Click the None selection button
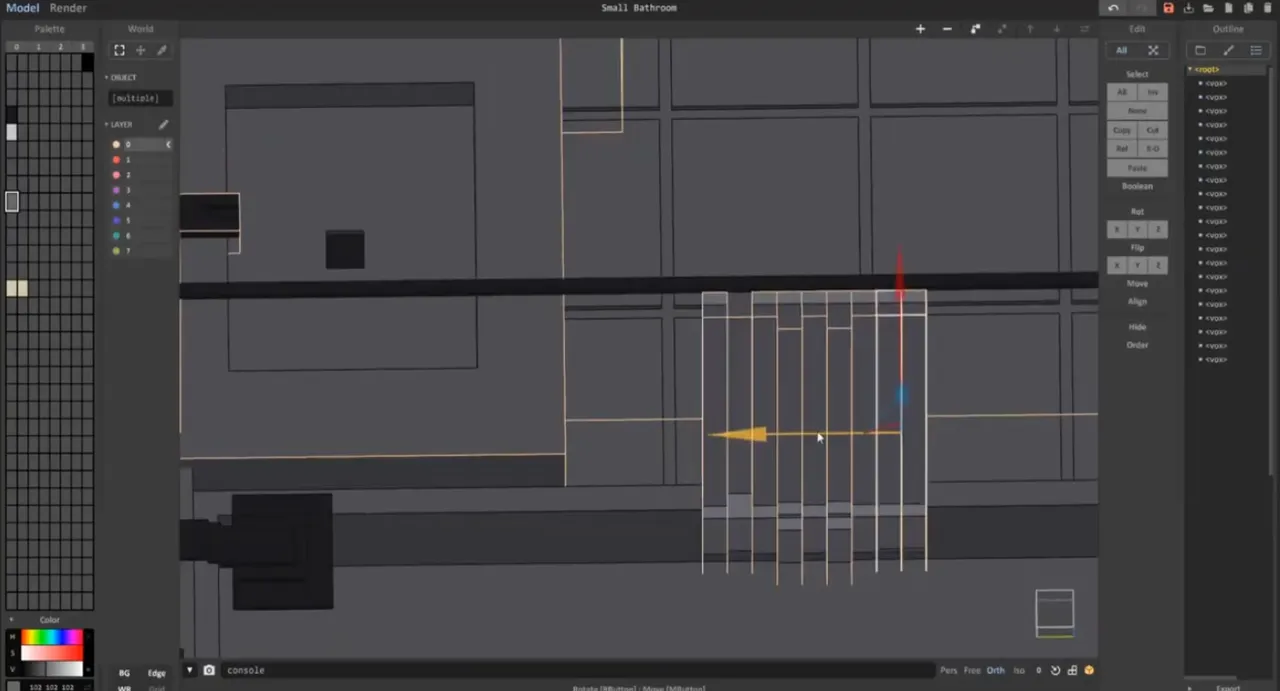This screenshot has width=1280, height=691. (x=1137, y=111)
